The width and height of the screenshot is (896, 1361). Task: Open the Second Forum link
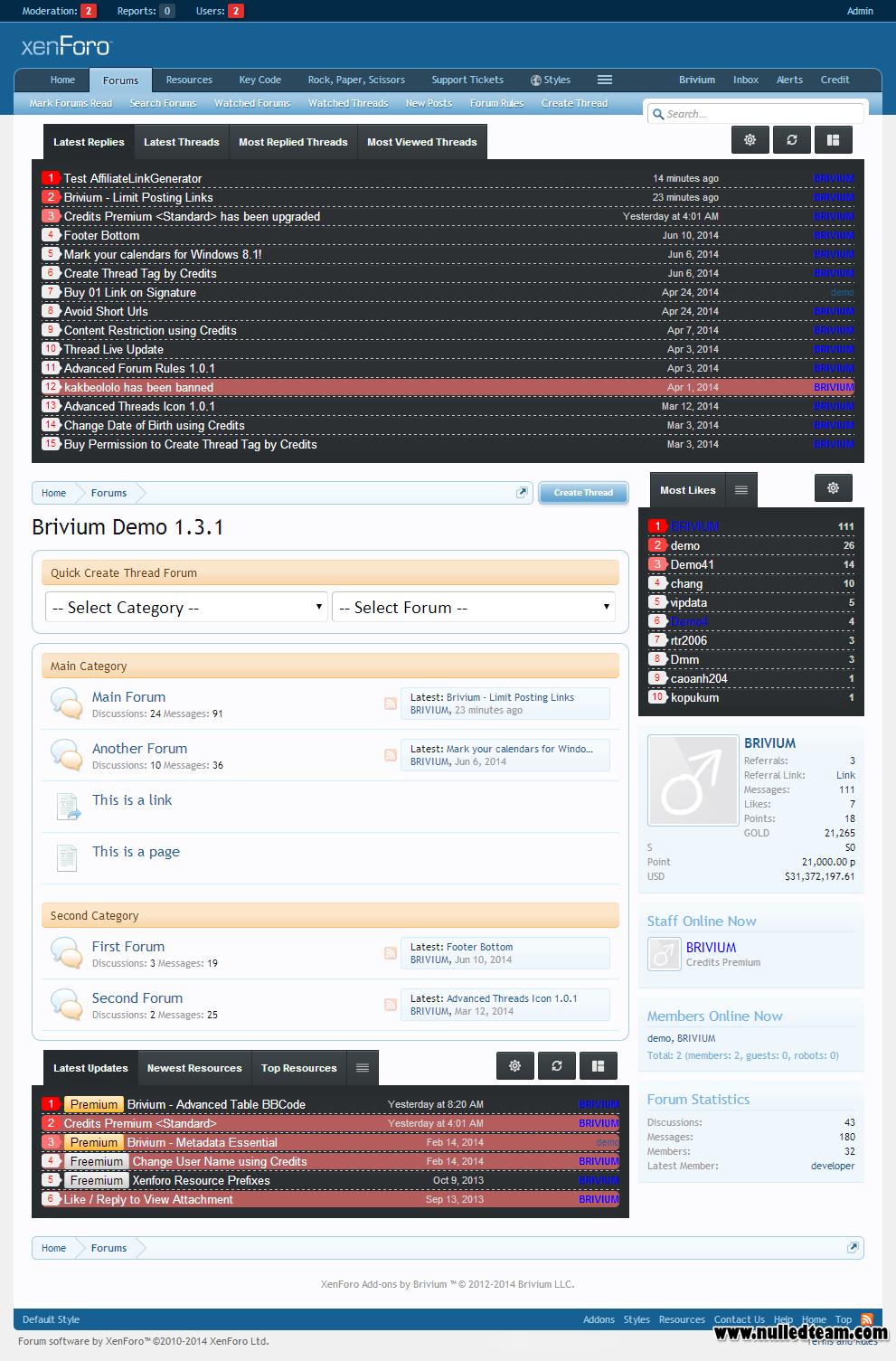click(x=137, y=998)
